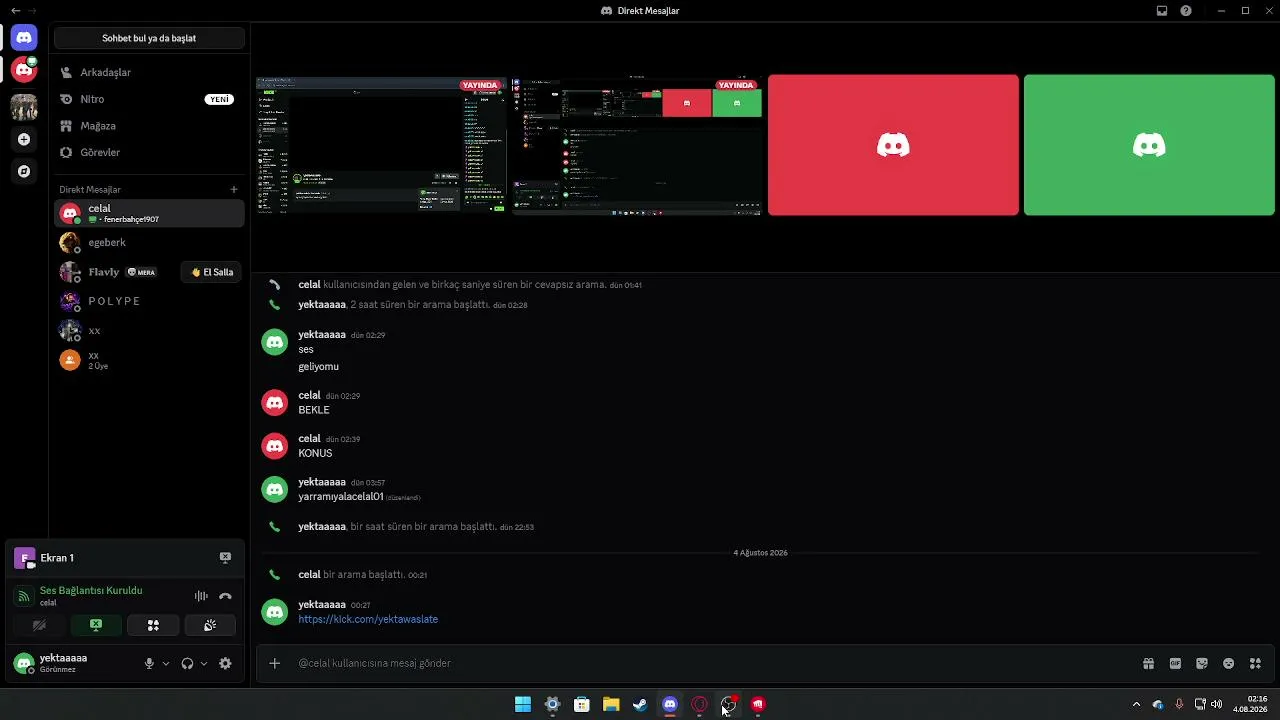
Task: Toggle the camera on
Action: (x=39, y=625)
